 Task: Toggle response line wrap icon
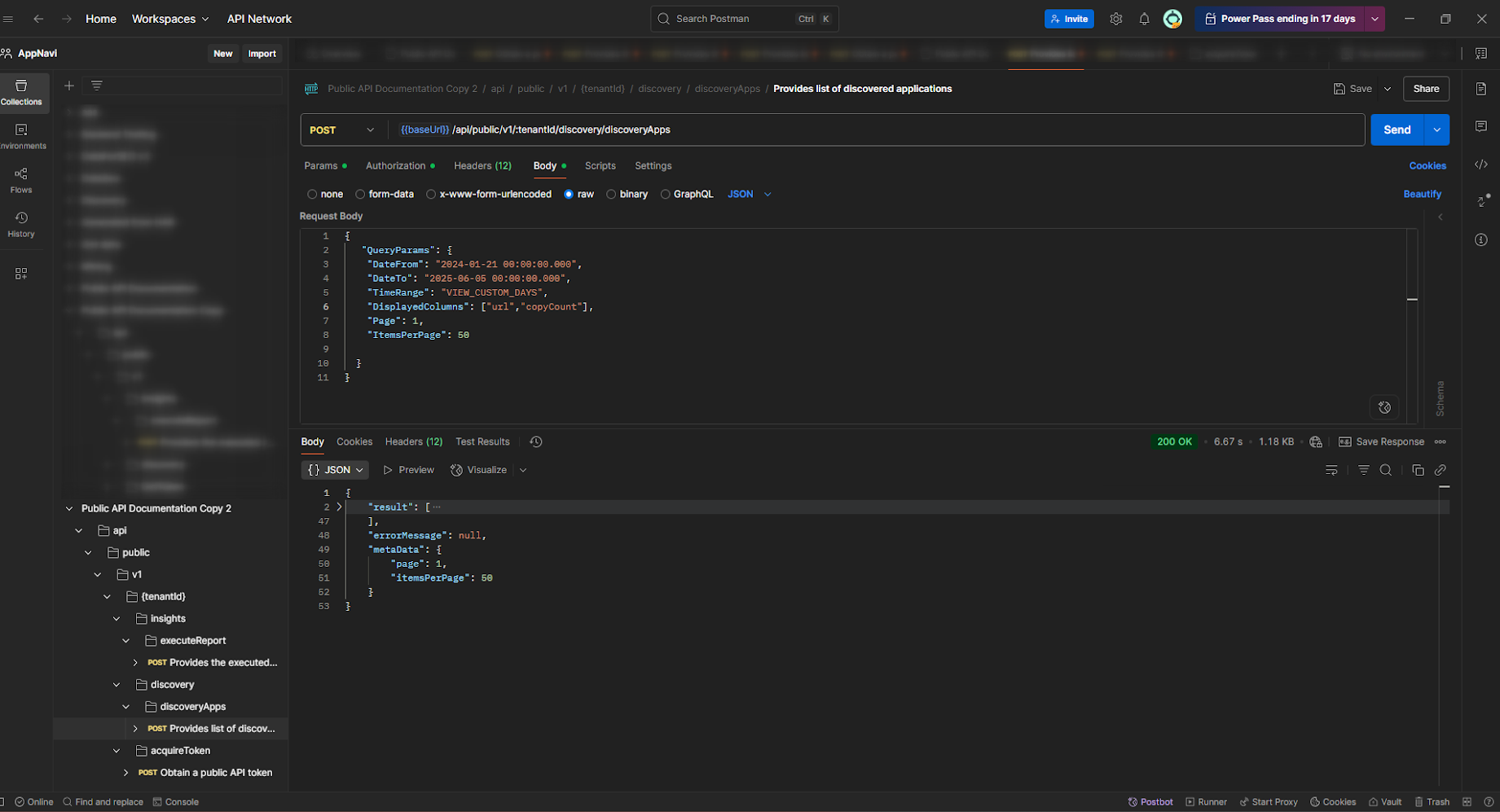point(1331,470)
